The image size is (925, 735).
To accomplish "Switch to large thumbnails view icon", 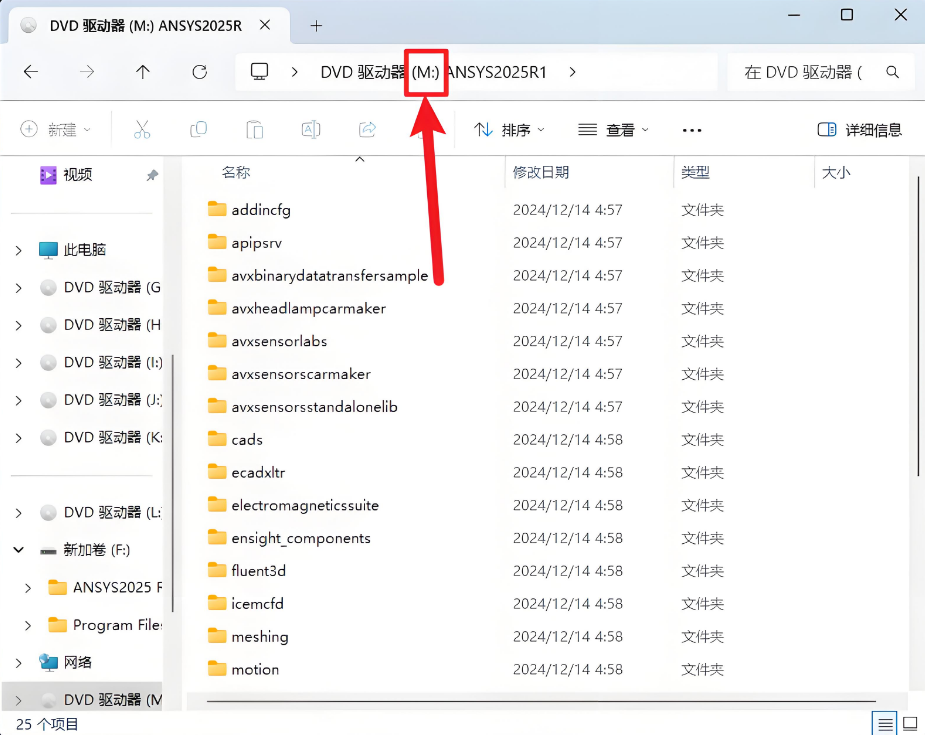I will click(910, 724).
